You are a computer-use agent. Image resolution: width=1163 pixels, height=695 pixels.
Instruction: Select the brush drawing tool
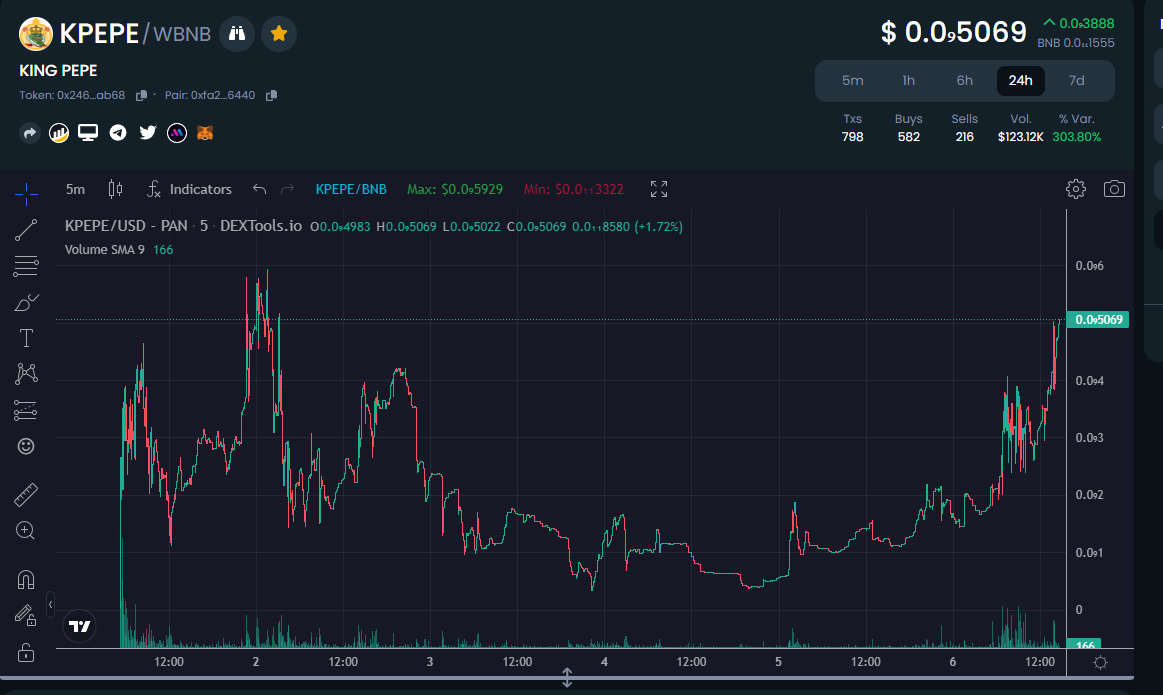[x=26, y=303]
